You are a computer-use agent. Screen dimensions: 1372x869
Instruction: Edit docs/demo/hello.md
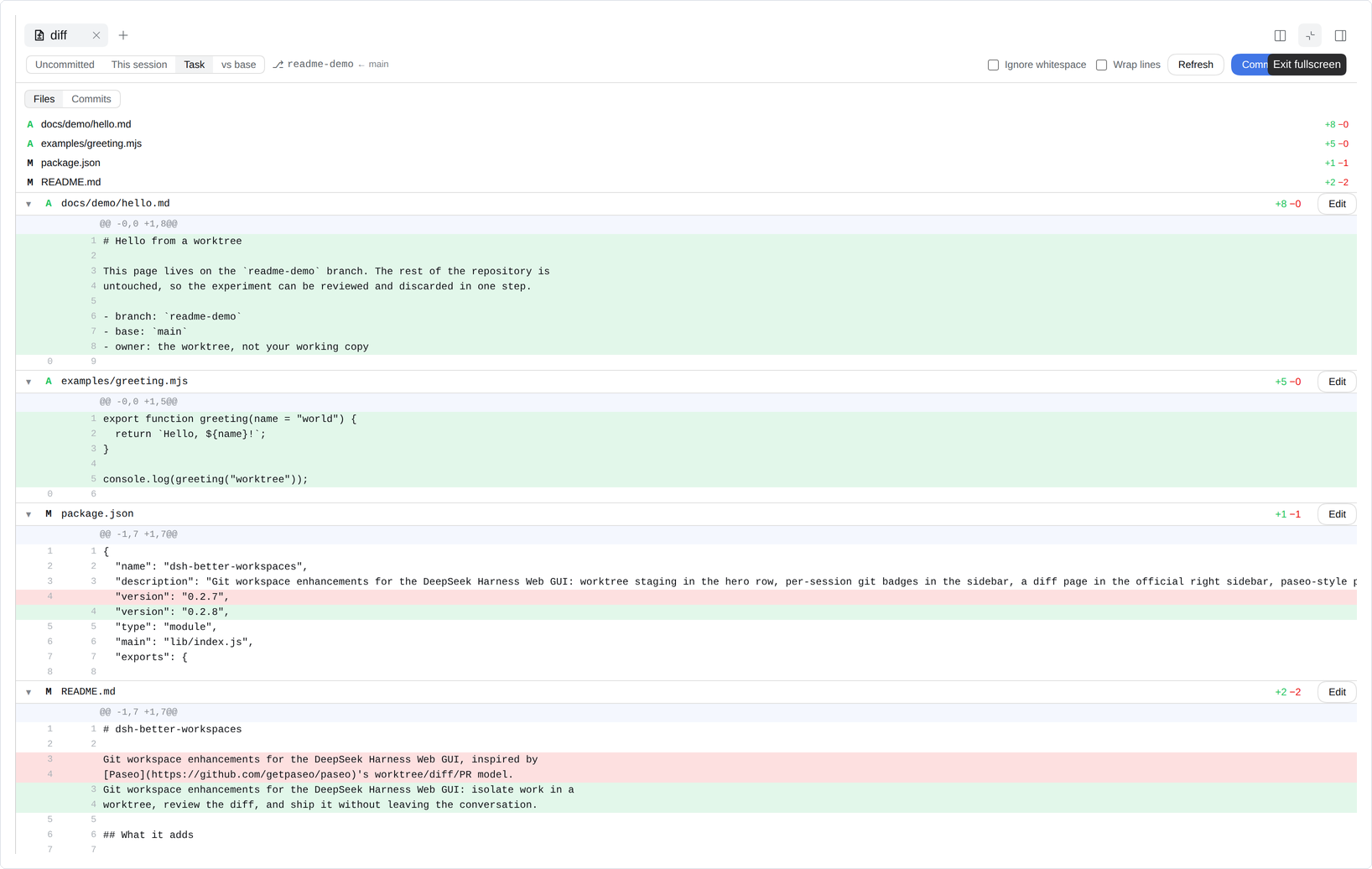click(1337, 204)
